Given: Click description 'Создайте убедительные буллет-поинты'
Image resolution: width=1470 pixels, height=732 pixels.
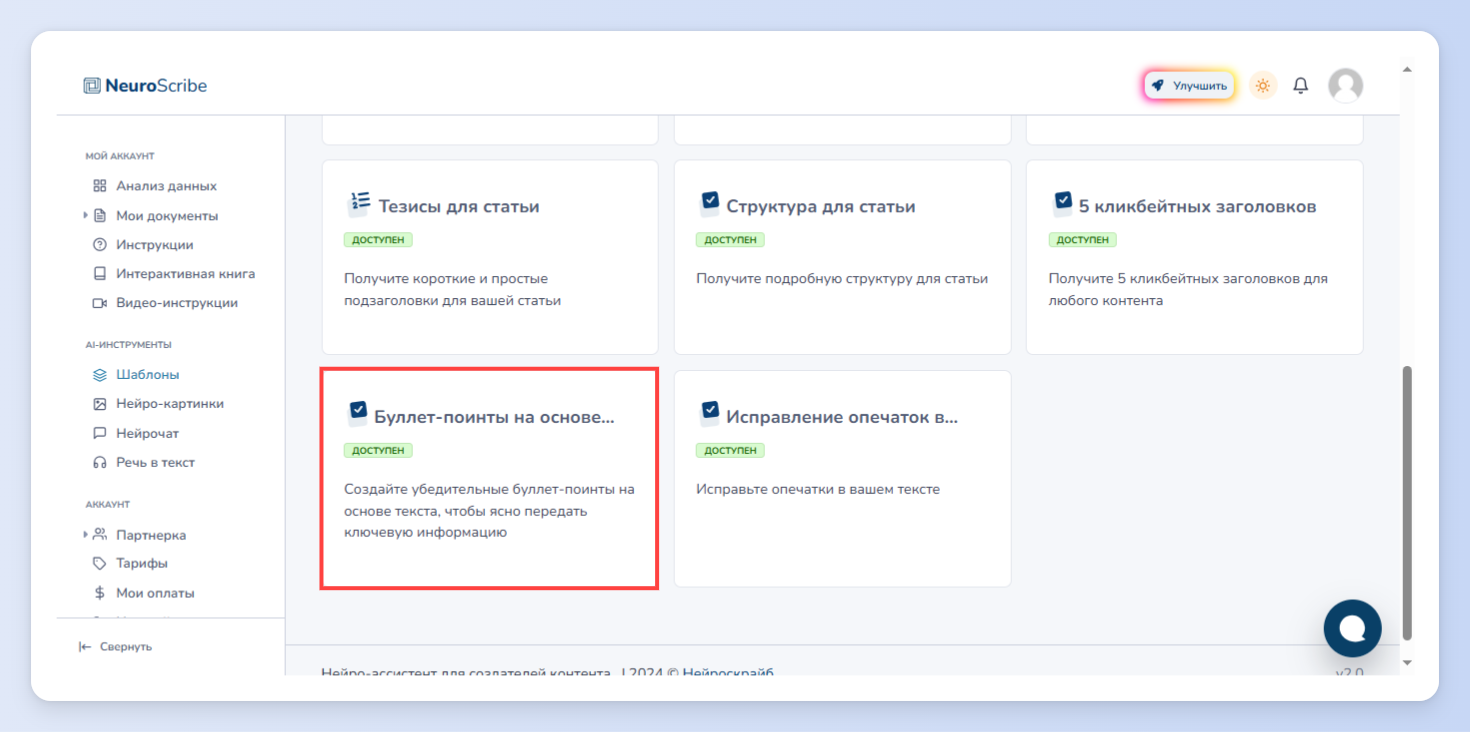Looking at the screenshot, I should (489, 511).
